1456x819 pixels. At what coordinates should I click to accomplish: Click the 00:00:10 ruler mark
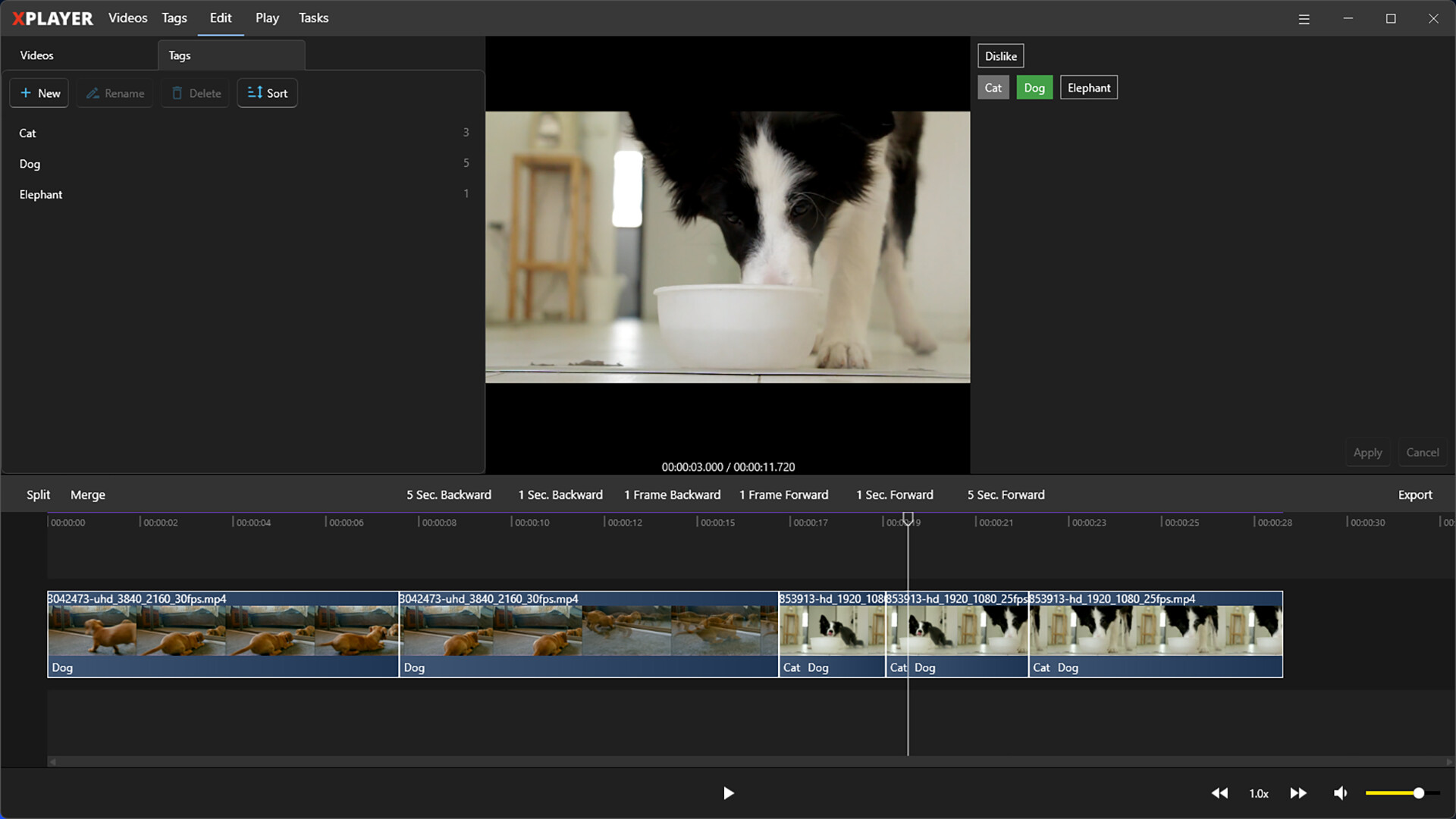532,522
